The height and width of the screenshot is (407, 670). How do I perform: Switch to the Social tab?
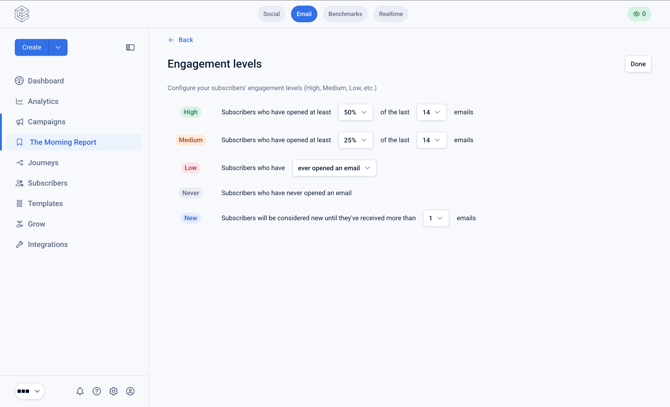point(271,14)
